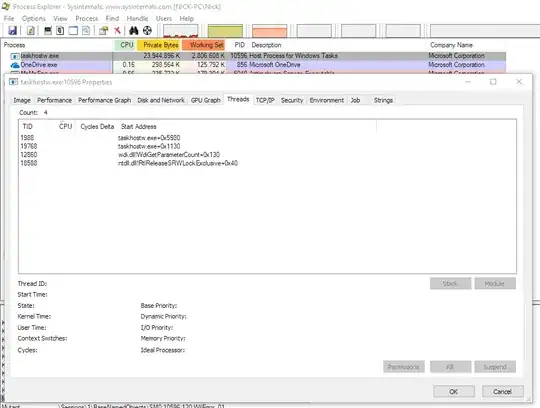The width and height of the screenshot is (540, 408).
Task: Click the Properties toolbar icon
Action: coord(103,31)
